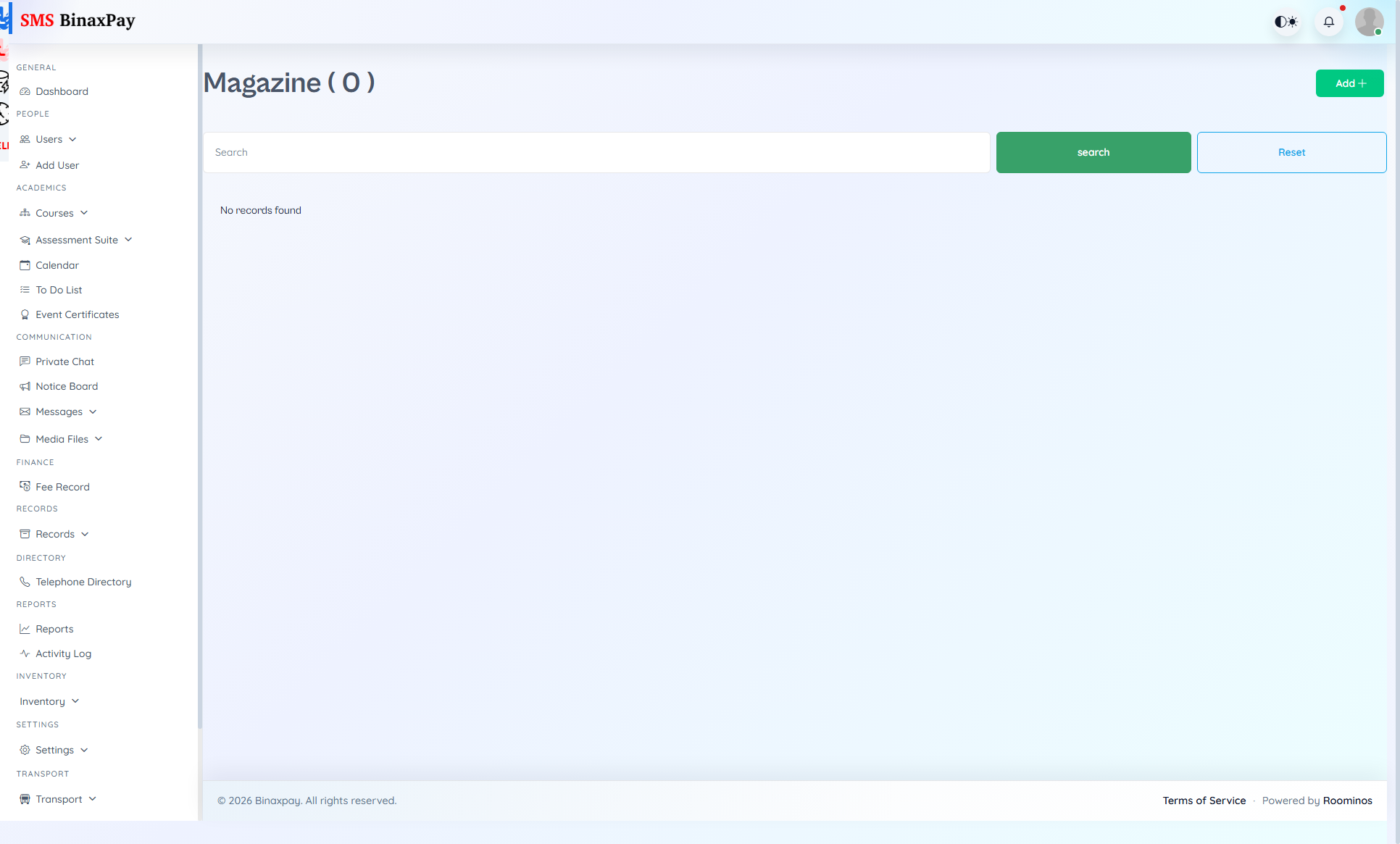1400x844 pixels.
Task: Open the Notice Board
Action: click(x=67, y=385)
